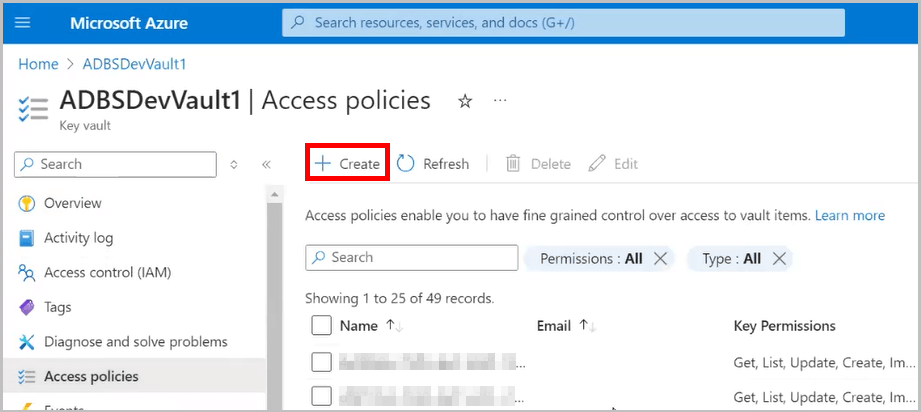Check the second access policy row

point(321,396)
